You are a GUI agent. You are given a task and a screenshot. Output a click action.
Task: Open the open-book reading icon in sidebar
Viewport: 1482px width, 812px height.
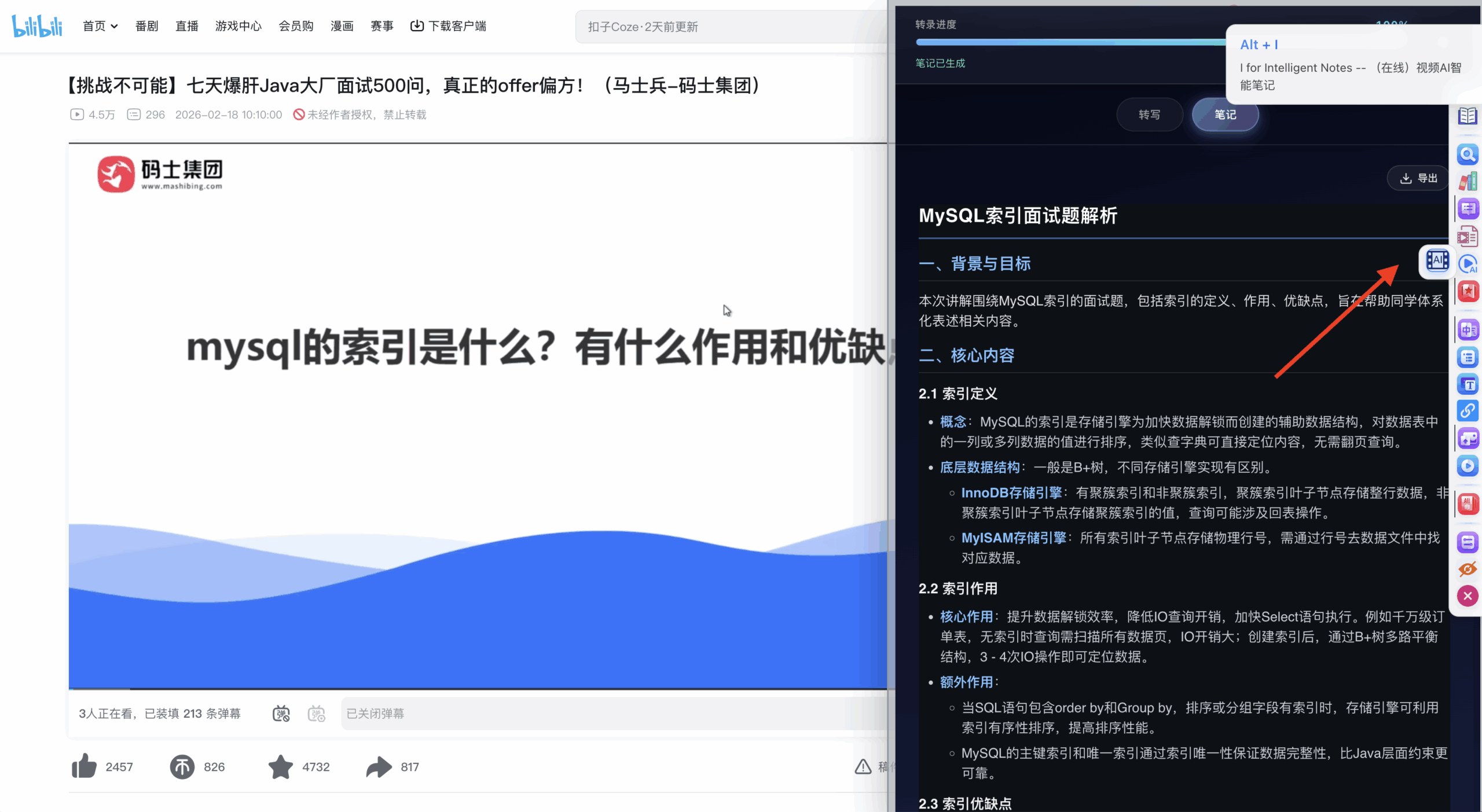tap(1467, 116)
